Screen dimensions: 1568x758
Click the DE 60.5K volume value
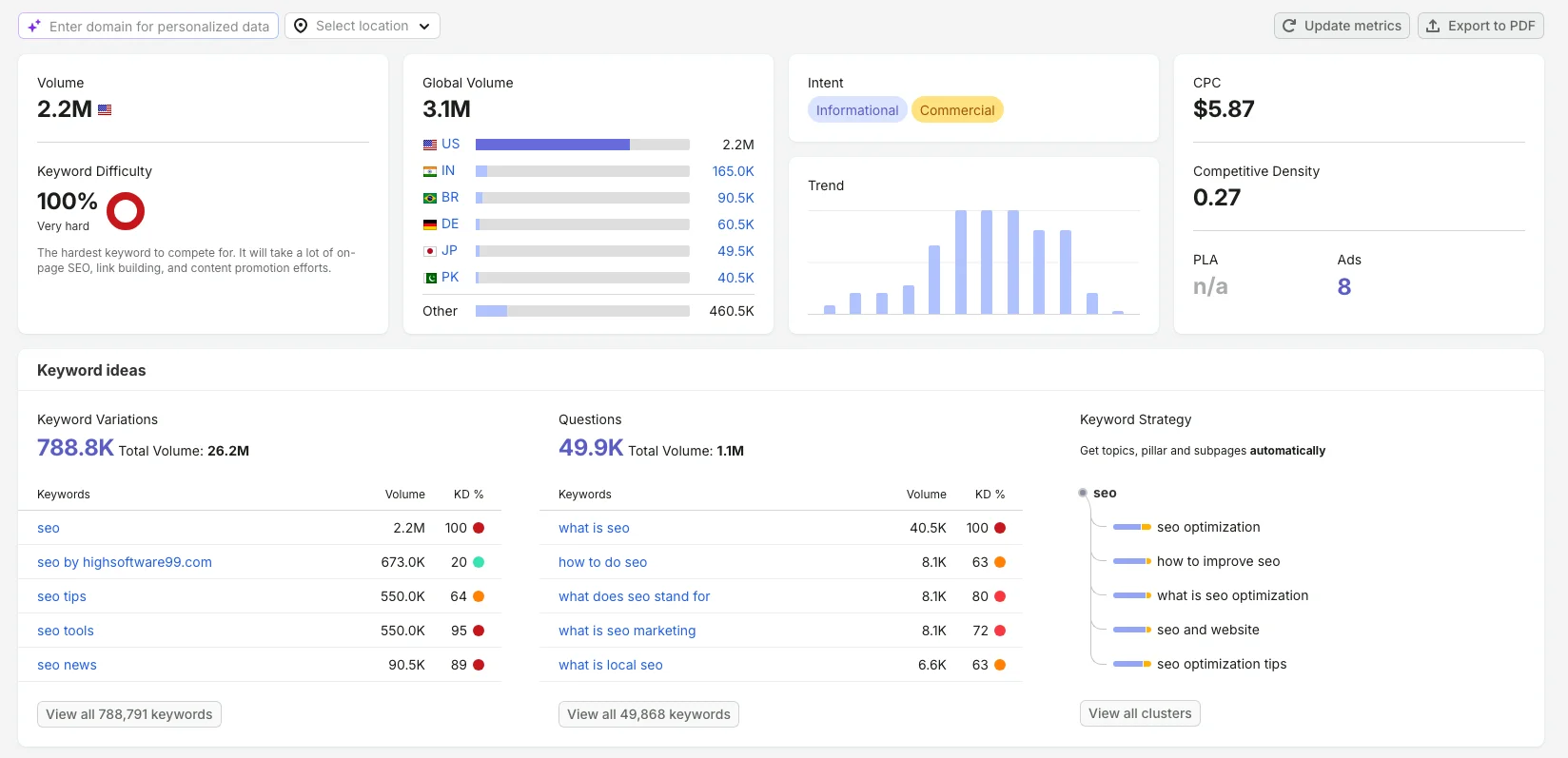tap(735, 224)
